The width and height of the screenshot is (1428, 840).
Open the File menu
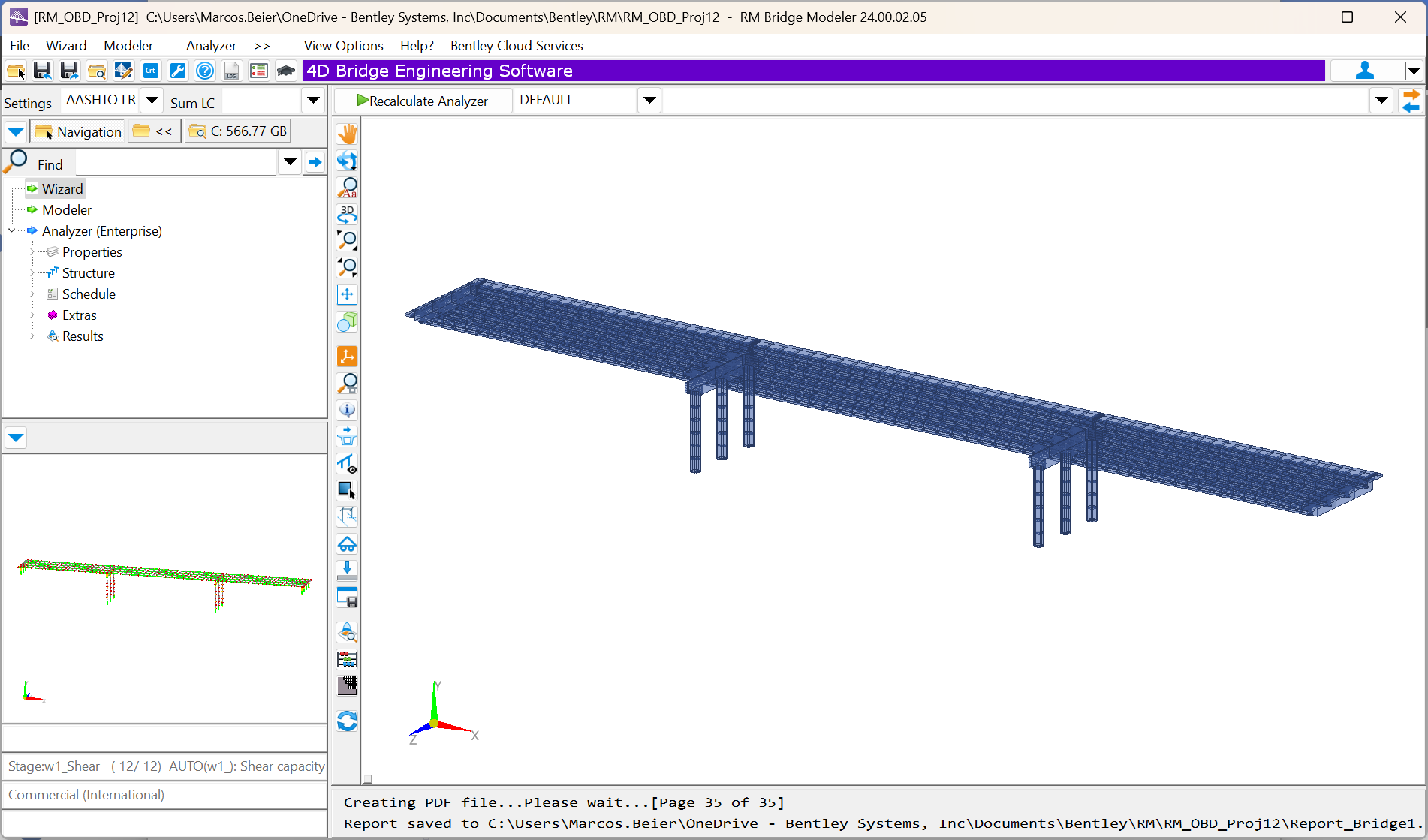(20, 46)
